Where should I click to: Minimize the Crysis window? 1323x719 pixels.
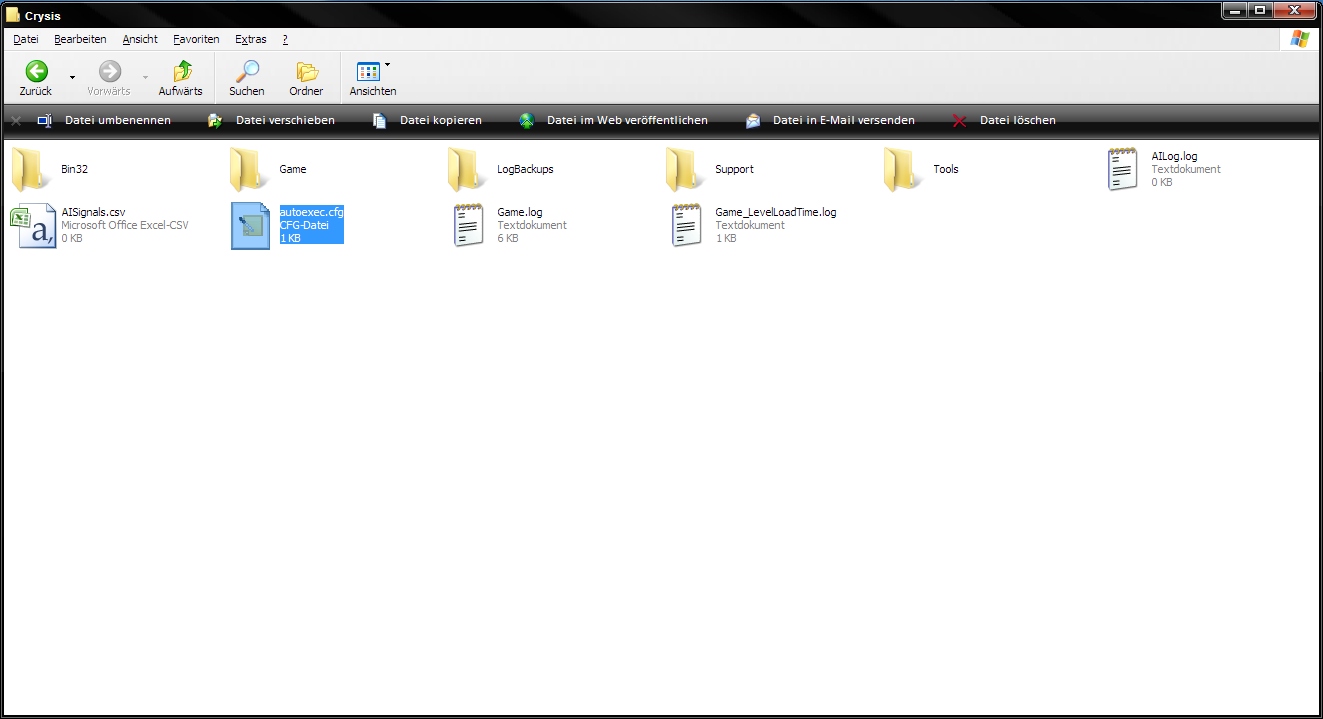click(x=1236, y=10)
